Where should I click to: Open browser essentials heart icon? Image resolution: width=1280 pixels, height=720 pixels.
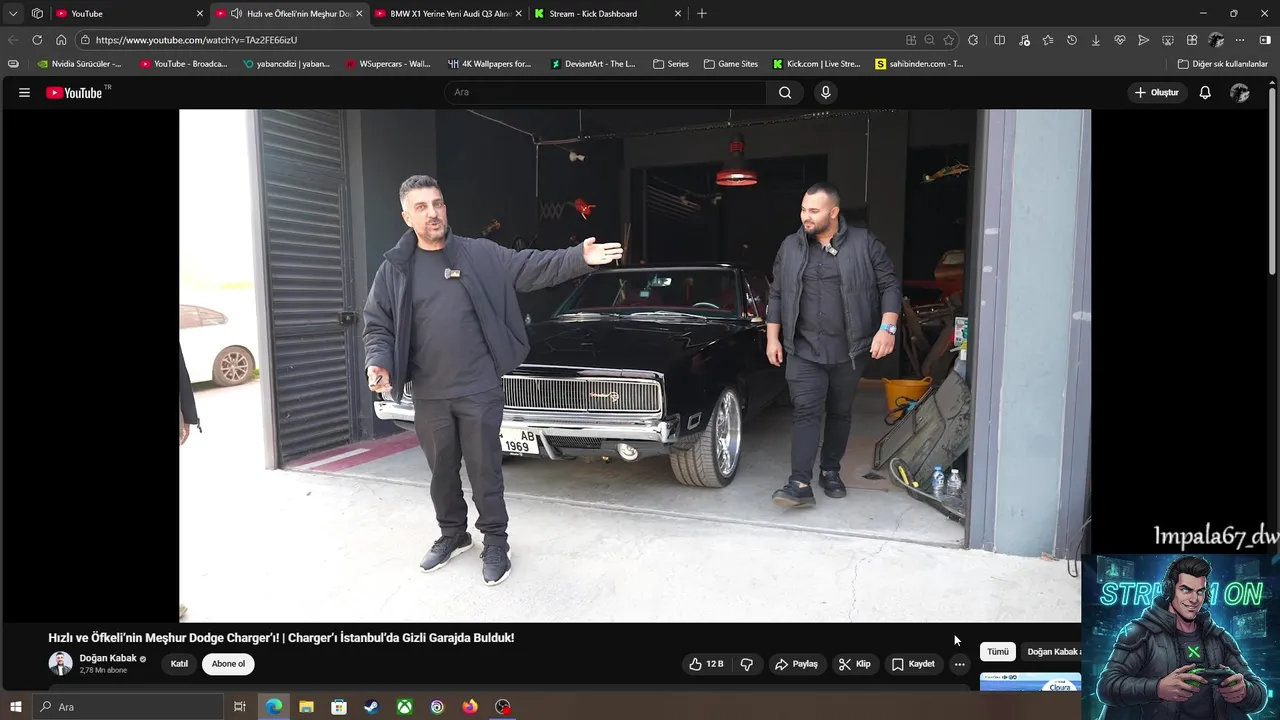coord(1120,40)
